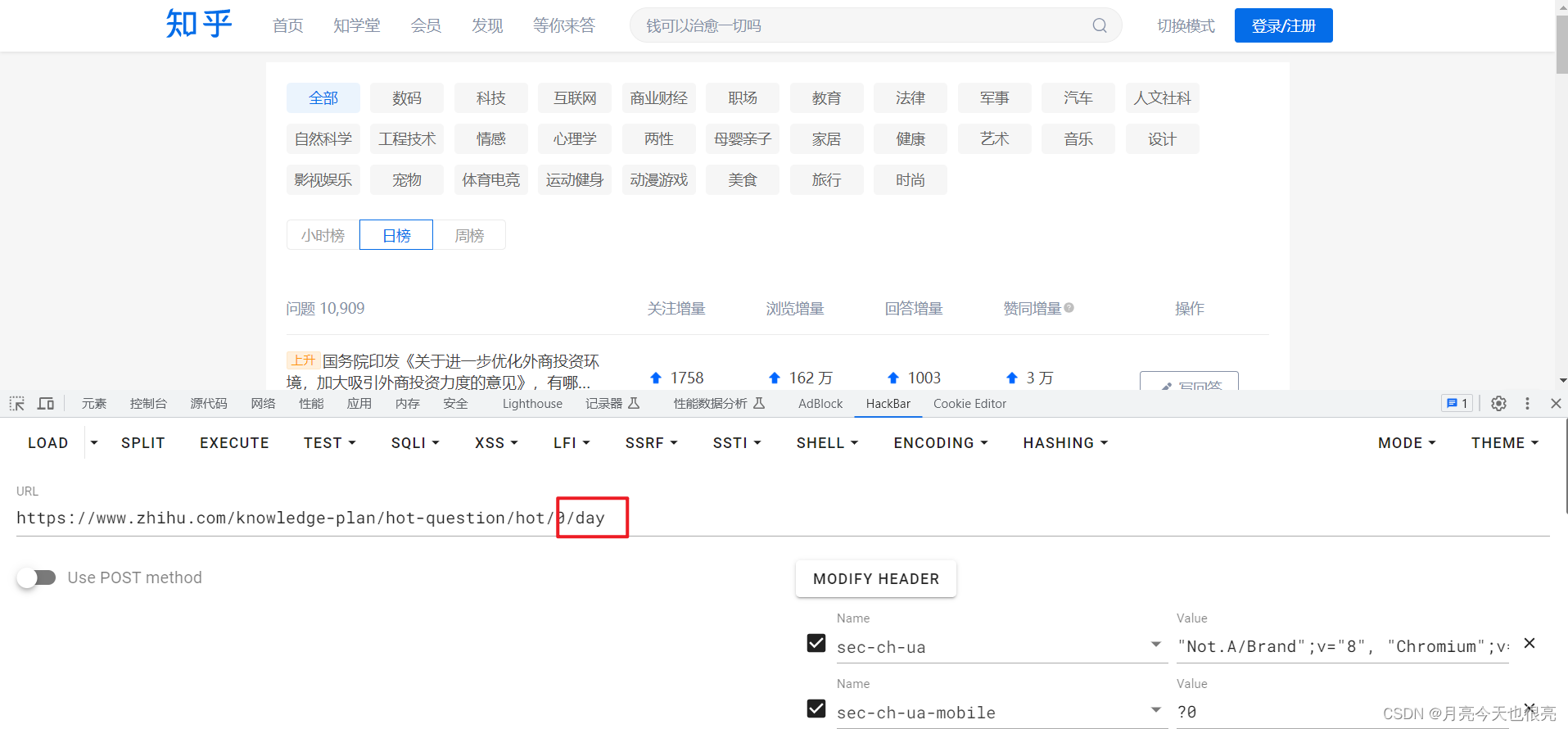Open the THEME dropdown
The width and height of the screenshot is (1568, 729).
point(1505,443)
